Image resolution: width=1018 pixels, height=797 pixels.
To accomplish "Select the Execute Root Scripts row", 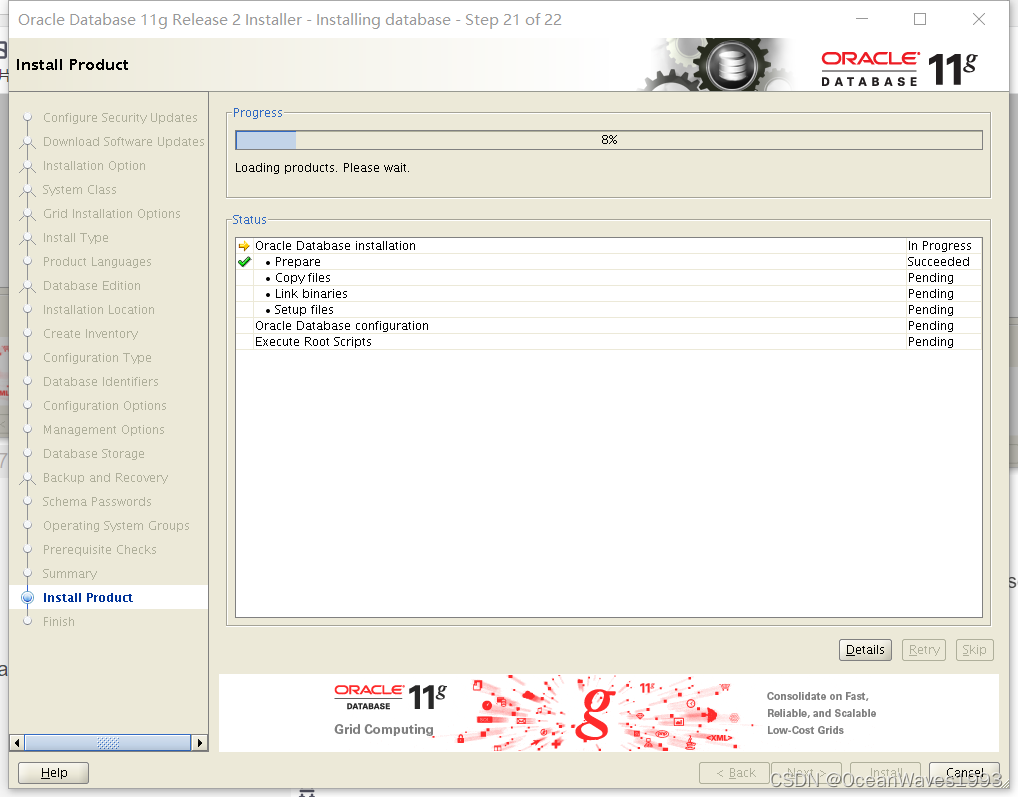I will 608,341.
